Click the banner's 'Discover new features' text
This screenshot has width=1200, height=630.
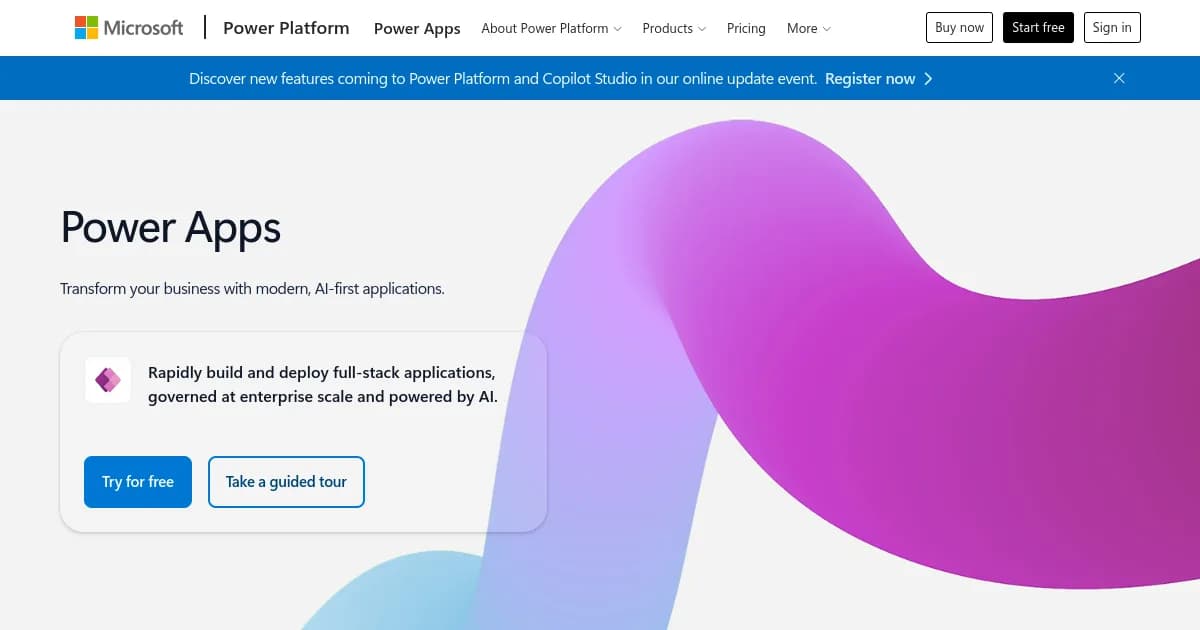[x=503, y=78]
